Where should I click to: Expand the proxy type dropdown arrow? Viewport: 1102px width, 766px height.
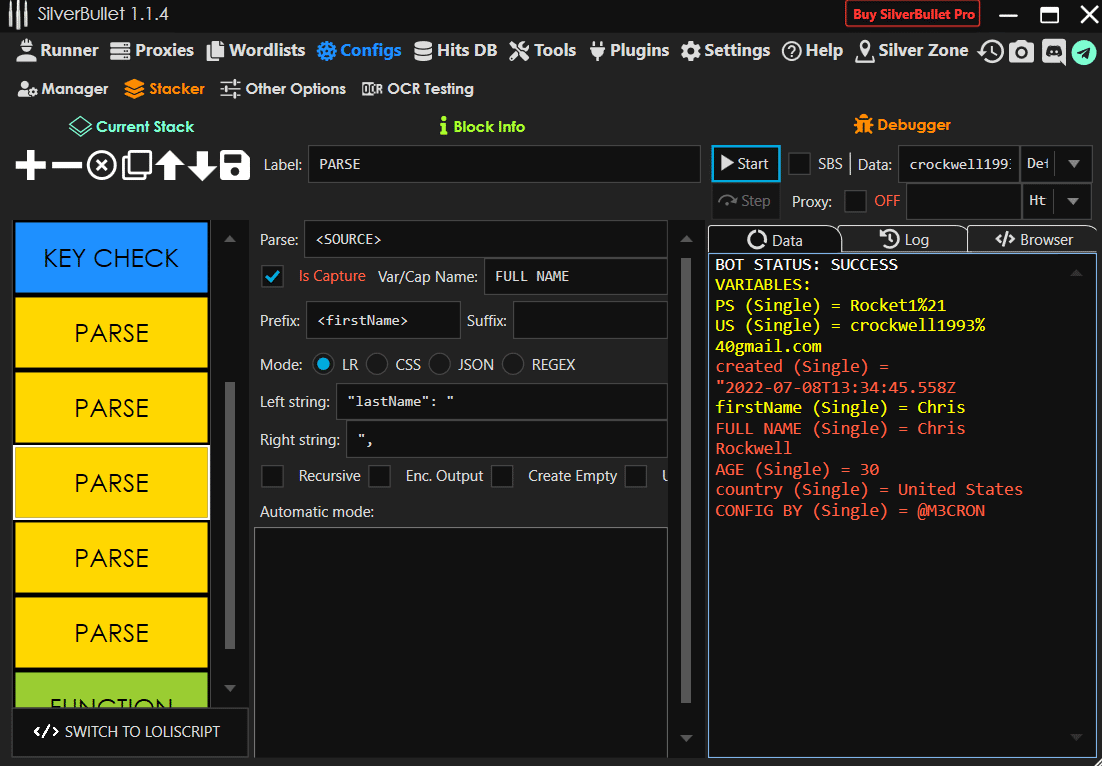coord(1074,201)
